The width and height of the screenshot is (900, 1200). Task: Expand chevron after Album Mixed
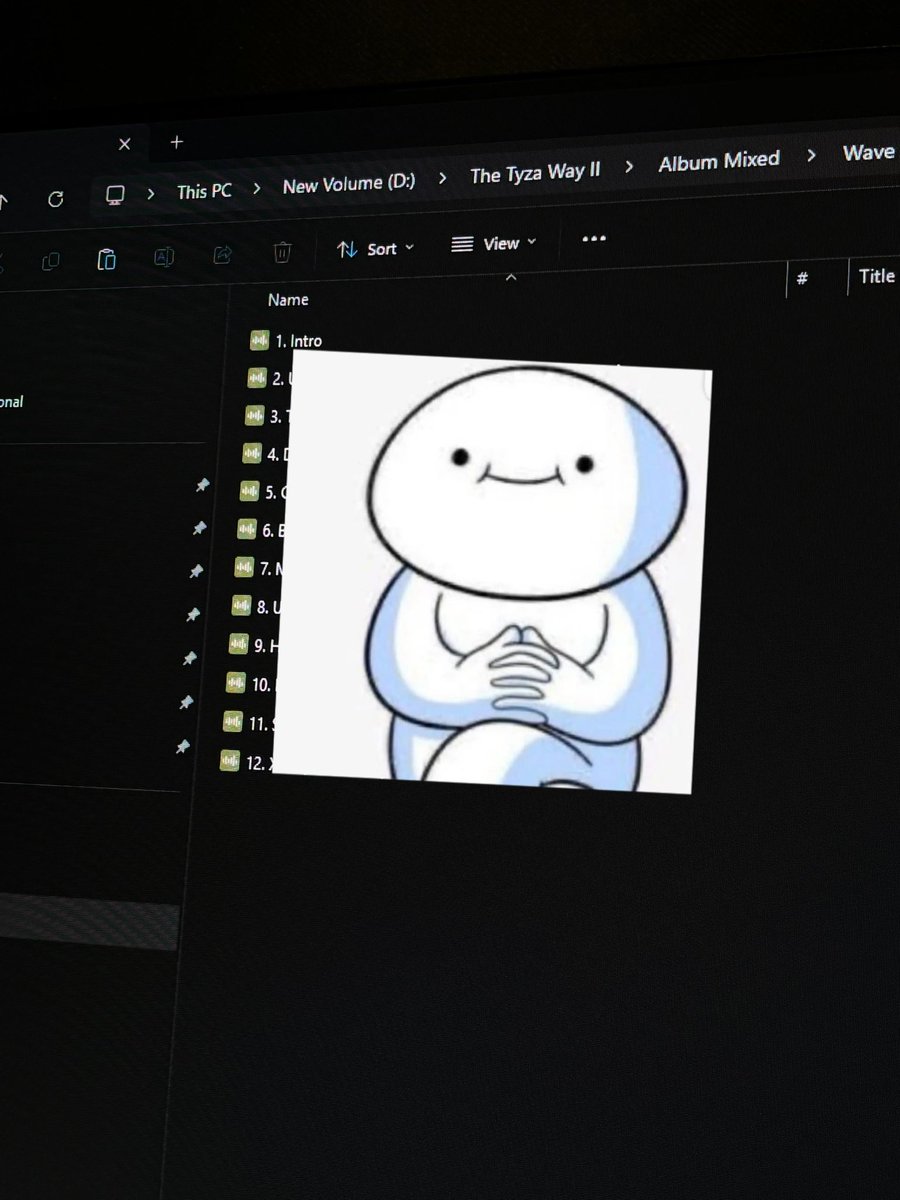tap(811, 155)
